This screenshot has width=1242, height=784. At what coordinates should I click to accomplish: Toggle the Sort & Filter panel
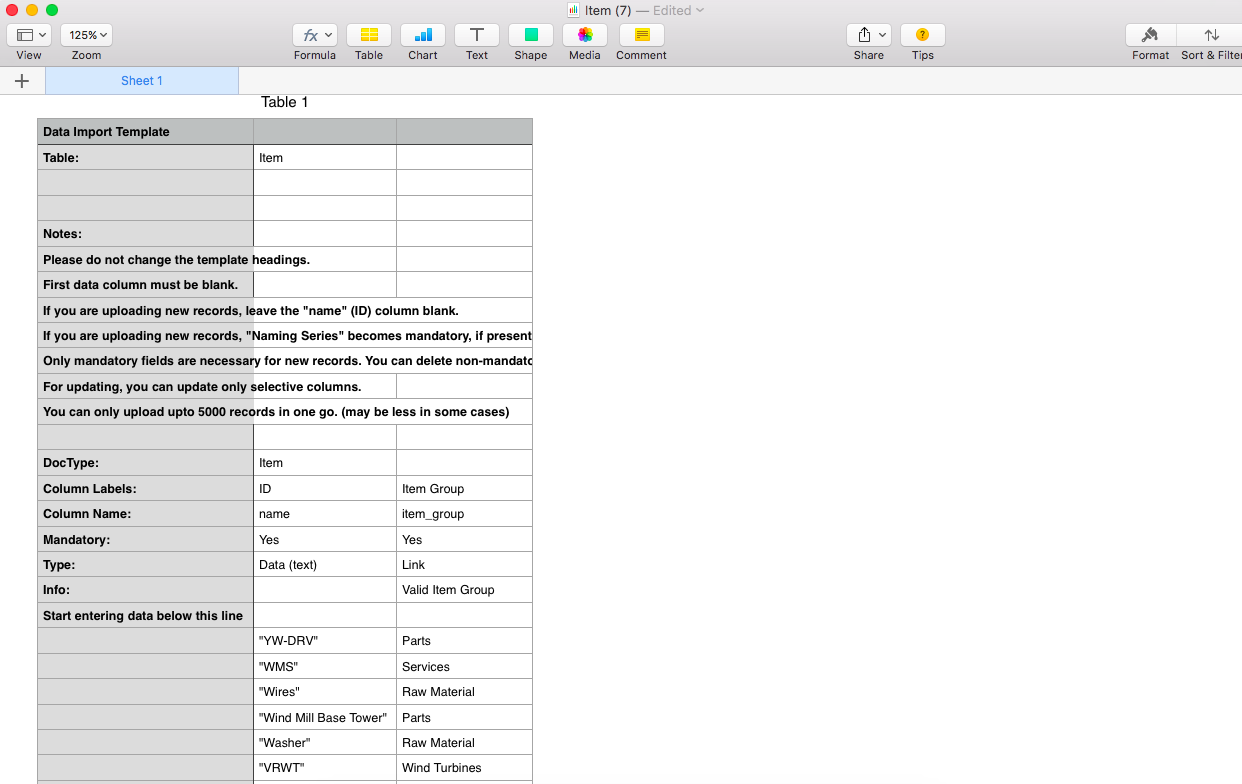click(1211, 35)
